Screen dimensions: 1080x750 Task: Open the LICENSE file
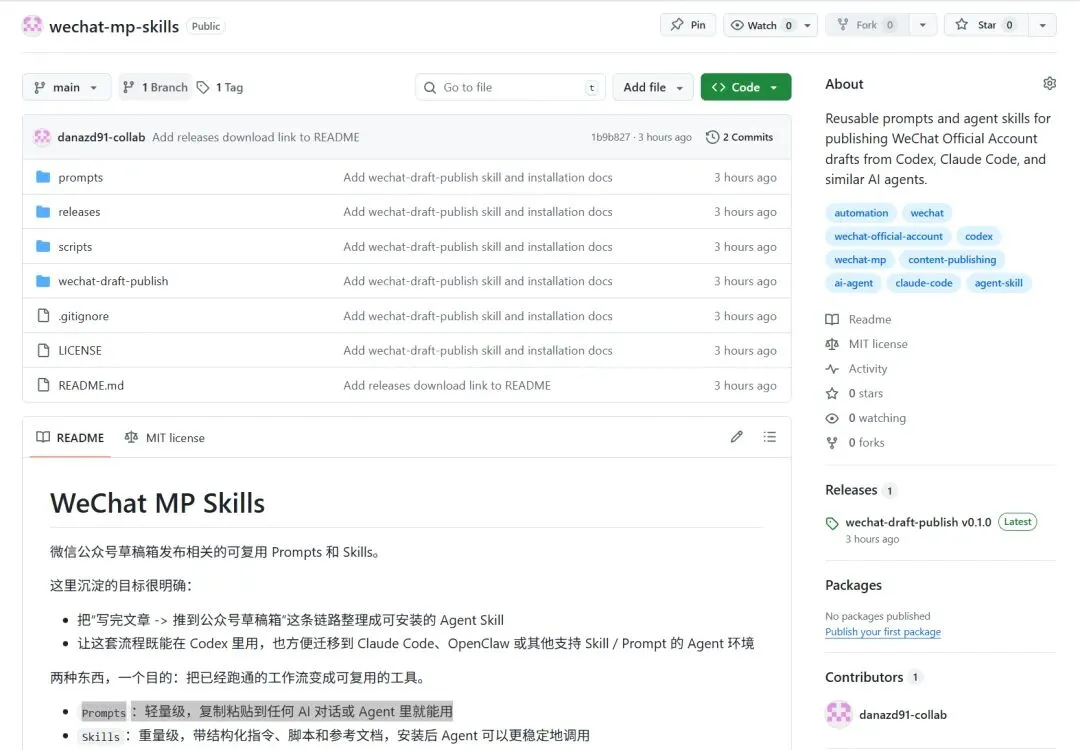tap(80, 351)
